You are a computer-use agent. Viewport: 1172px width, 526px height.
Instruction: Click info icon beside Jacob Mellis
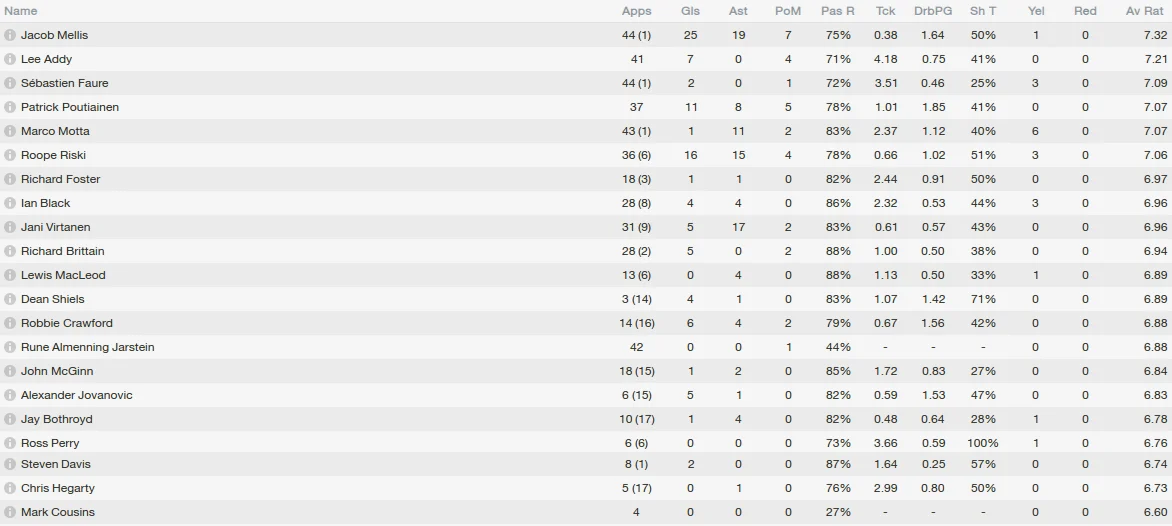point(10,35)
